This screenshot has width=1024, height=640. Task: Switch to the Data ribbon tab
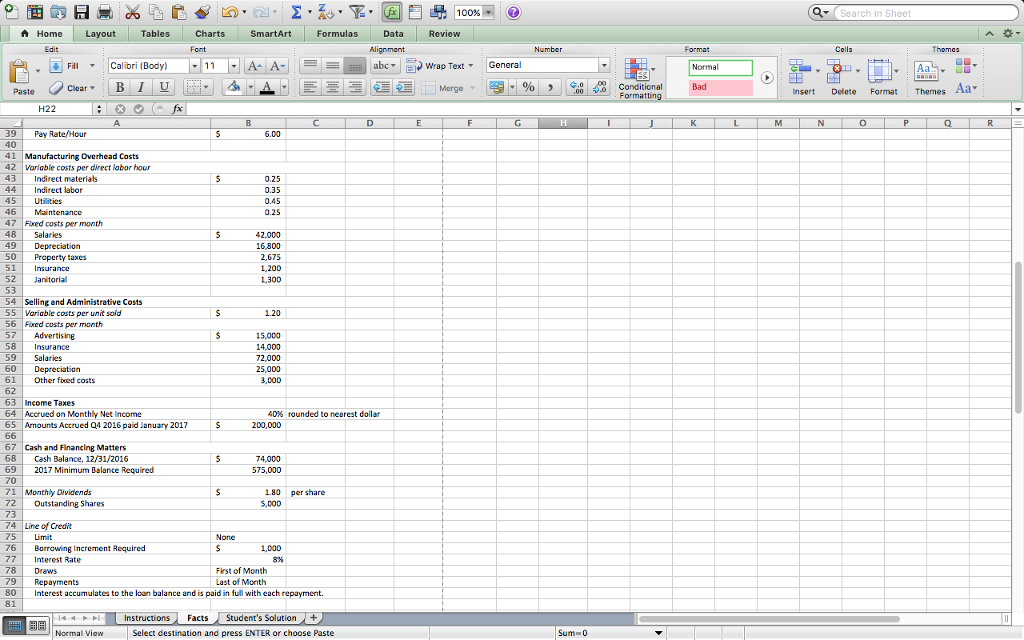393,34
